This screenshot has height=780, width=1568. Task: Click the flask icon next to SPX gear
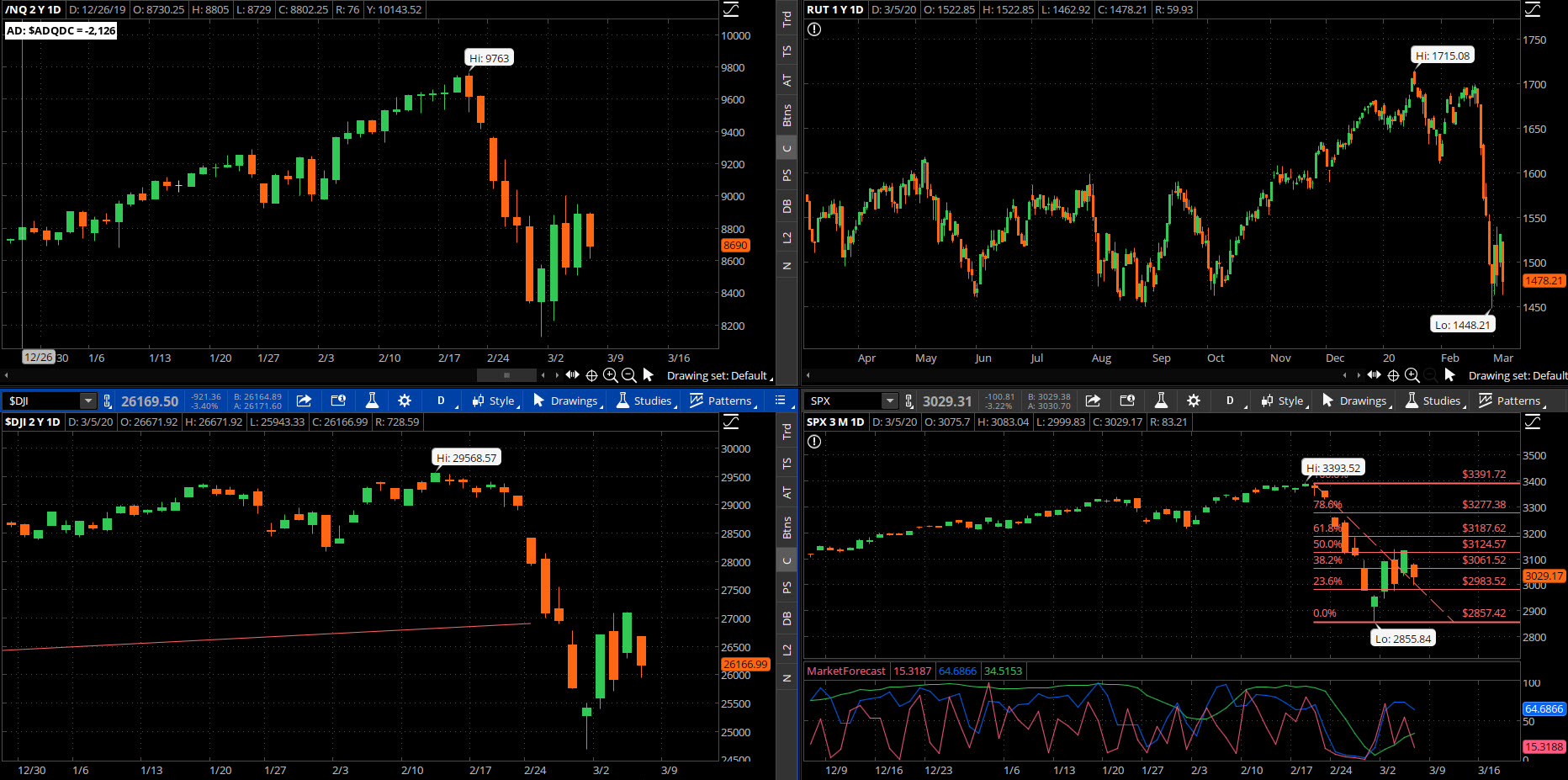coord(1161,401)
